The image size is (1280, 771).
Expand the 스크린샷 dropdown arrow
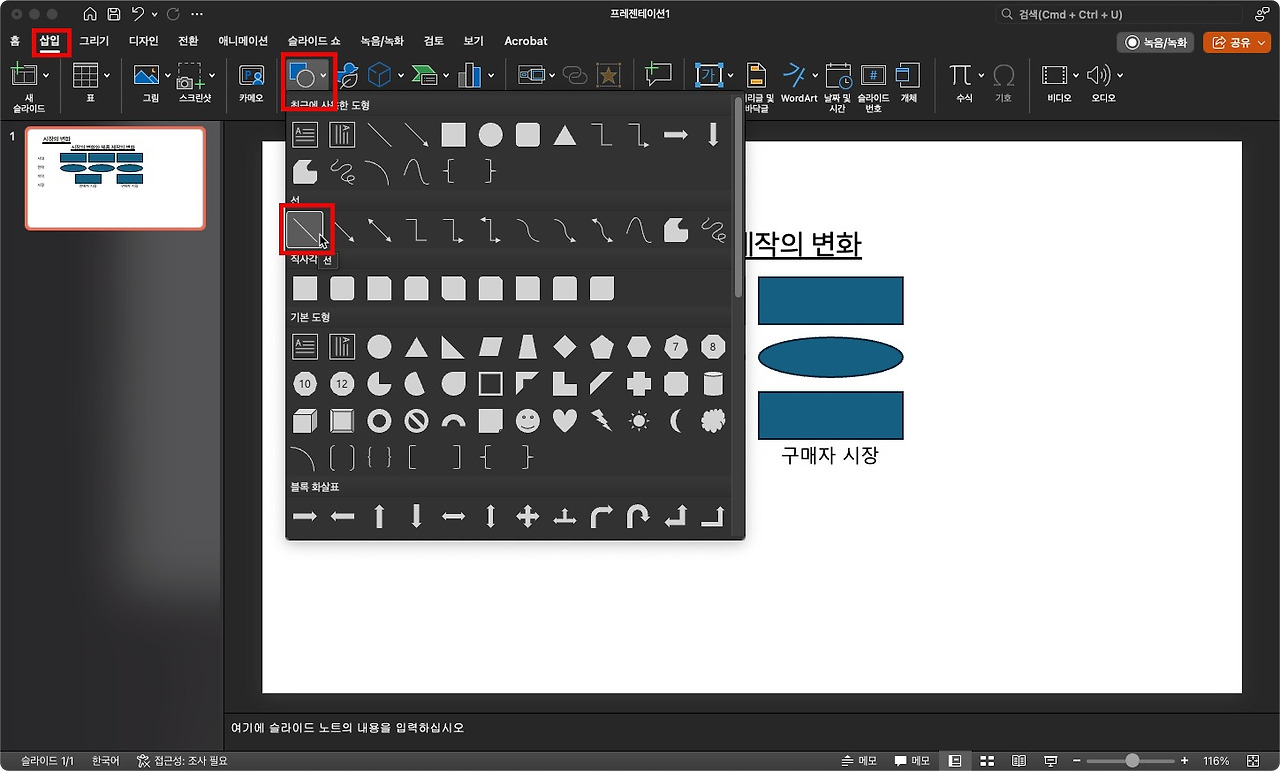(x=212, y=75)
